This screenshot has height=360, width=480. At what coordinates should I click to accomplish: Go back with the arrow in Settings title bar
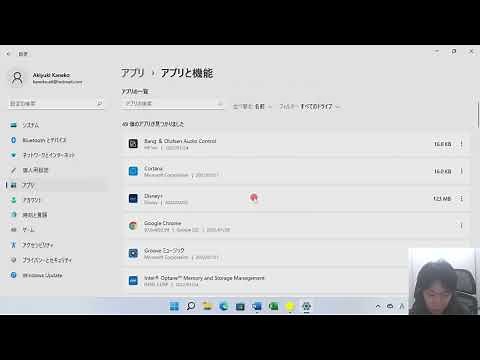coord(8,54)
